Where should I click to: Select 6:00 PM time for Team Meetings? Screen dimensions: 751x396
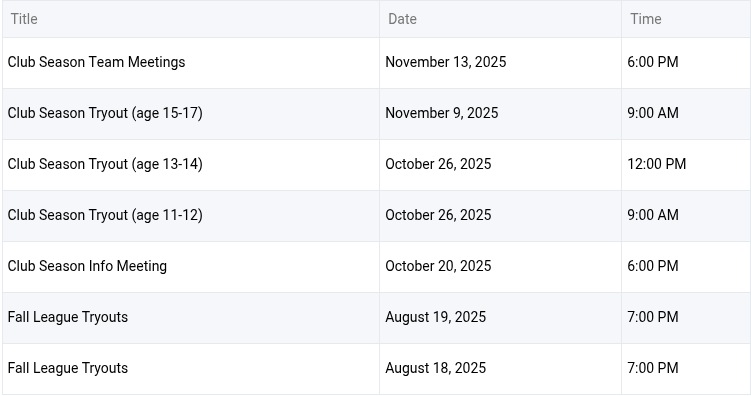pyautogui.click(x=653, y=62)
